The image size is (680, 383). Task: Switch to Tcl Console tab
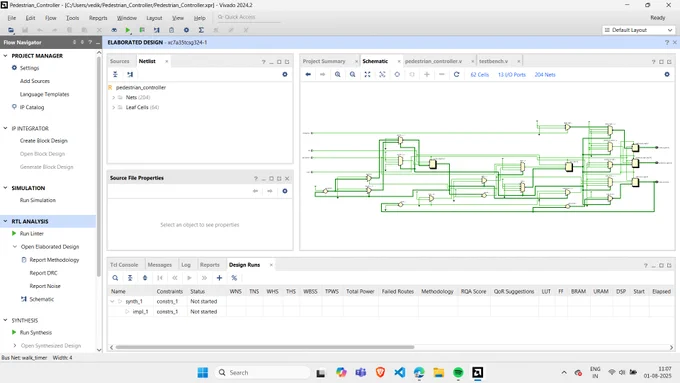pyautogui.click(x=124, y=265)
